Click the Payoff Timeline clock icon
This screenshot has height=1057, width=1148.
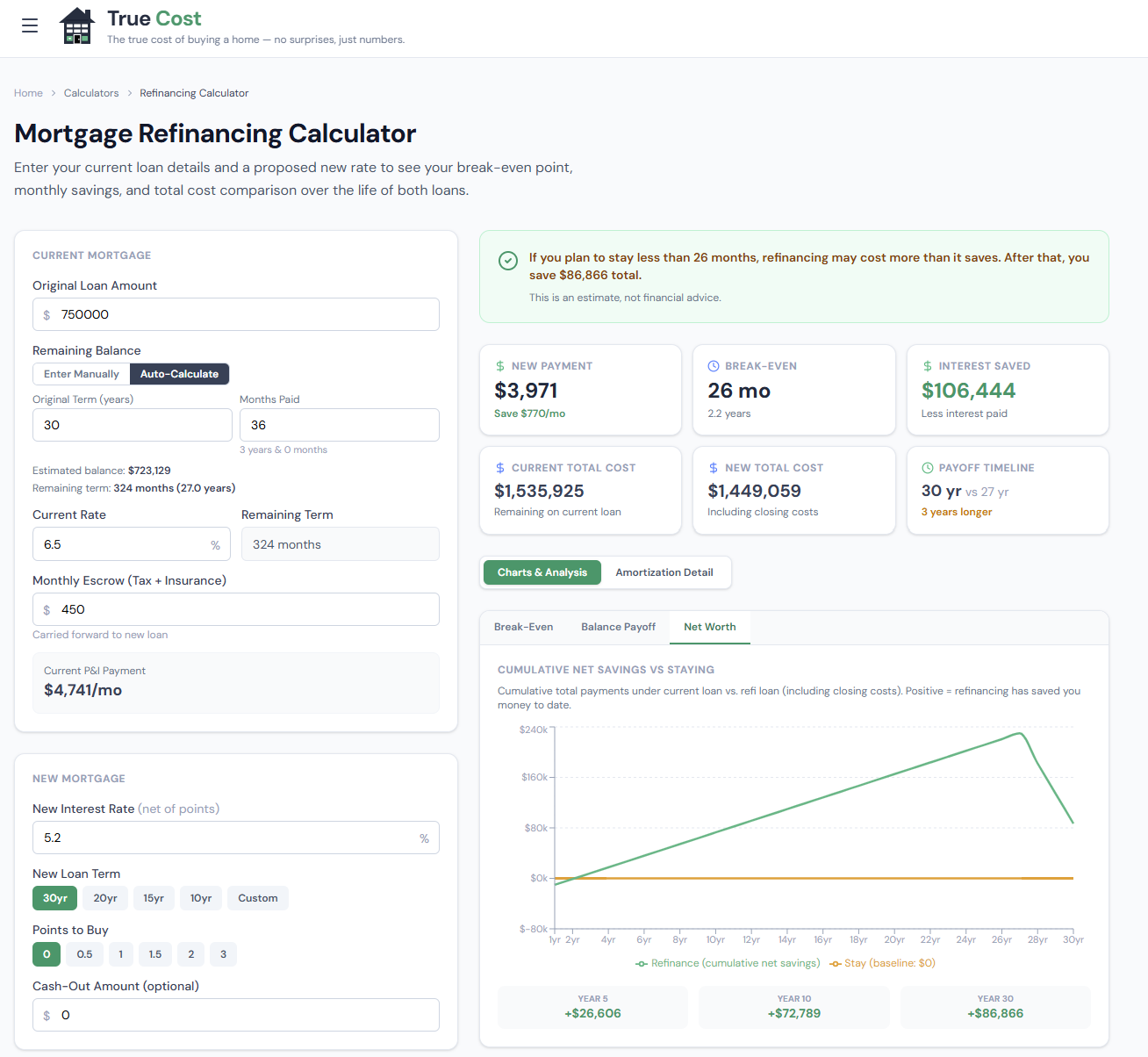point(928,468)
